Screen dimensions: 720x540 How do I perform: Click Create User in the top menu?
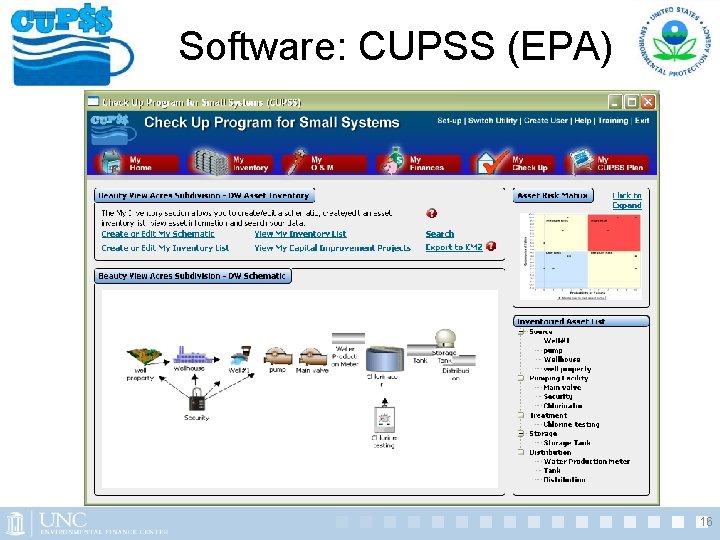546,120
